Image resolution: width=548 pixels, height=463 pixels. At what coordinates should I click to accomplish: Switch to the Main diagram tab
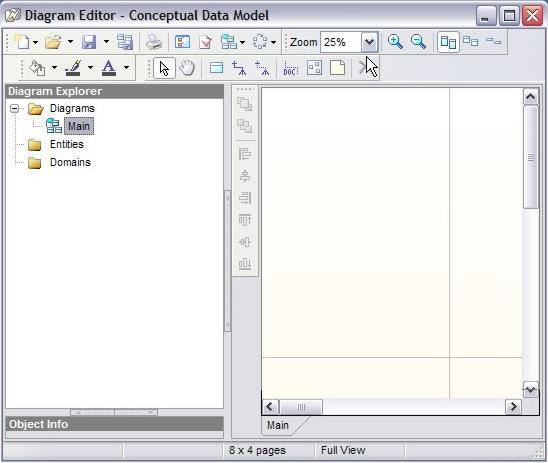[x=278, y=425]
